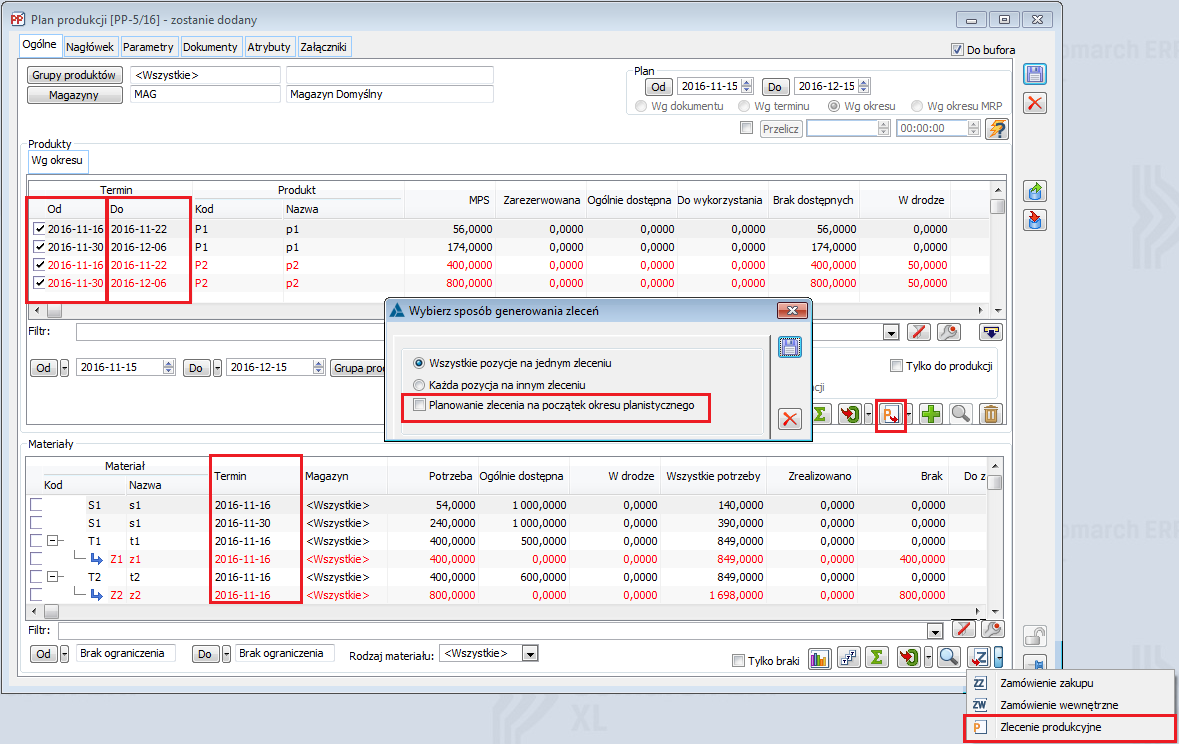
Task: Switch to the Parametry tab
Action: click(x=150, y=47)
